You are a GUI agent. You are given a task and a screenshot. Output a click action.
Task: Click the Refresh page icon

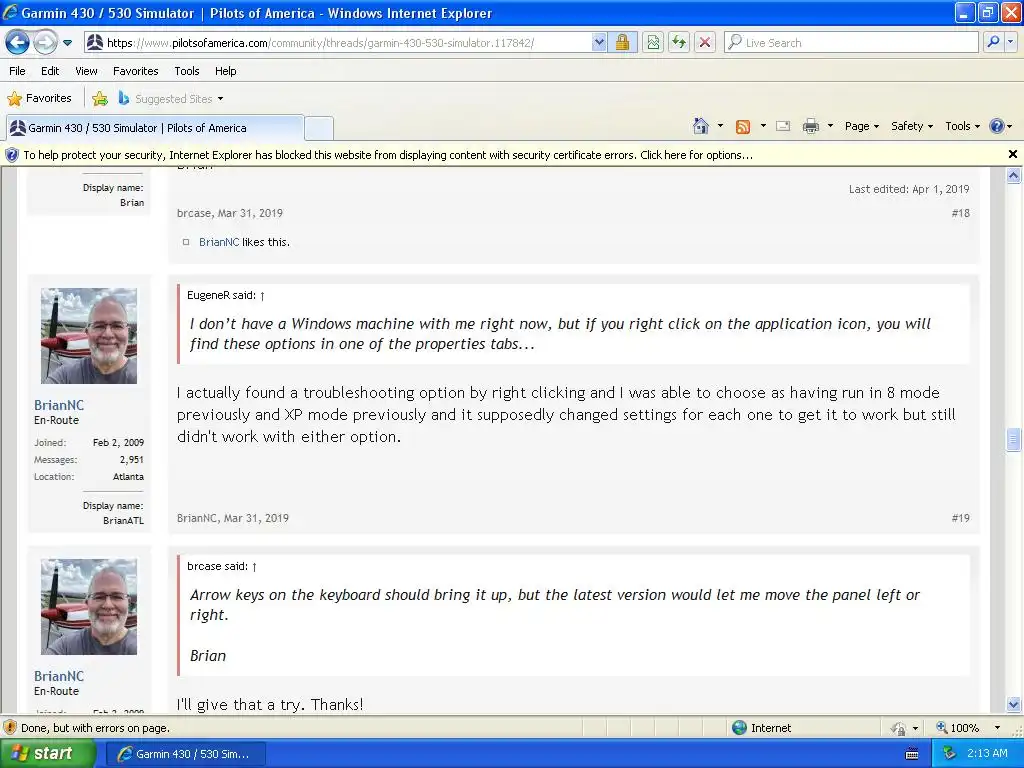point(679,43)
